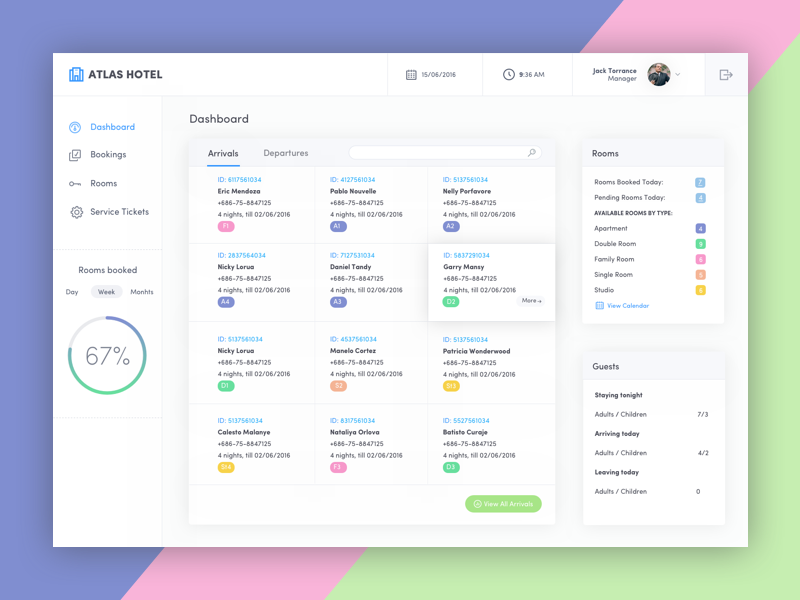The height and width of the screenshot is (600, 800).
Task: Click the search magnifier icon
Action: point(532,153)
